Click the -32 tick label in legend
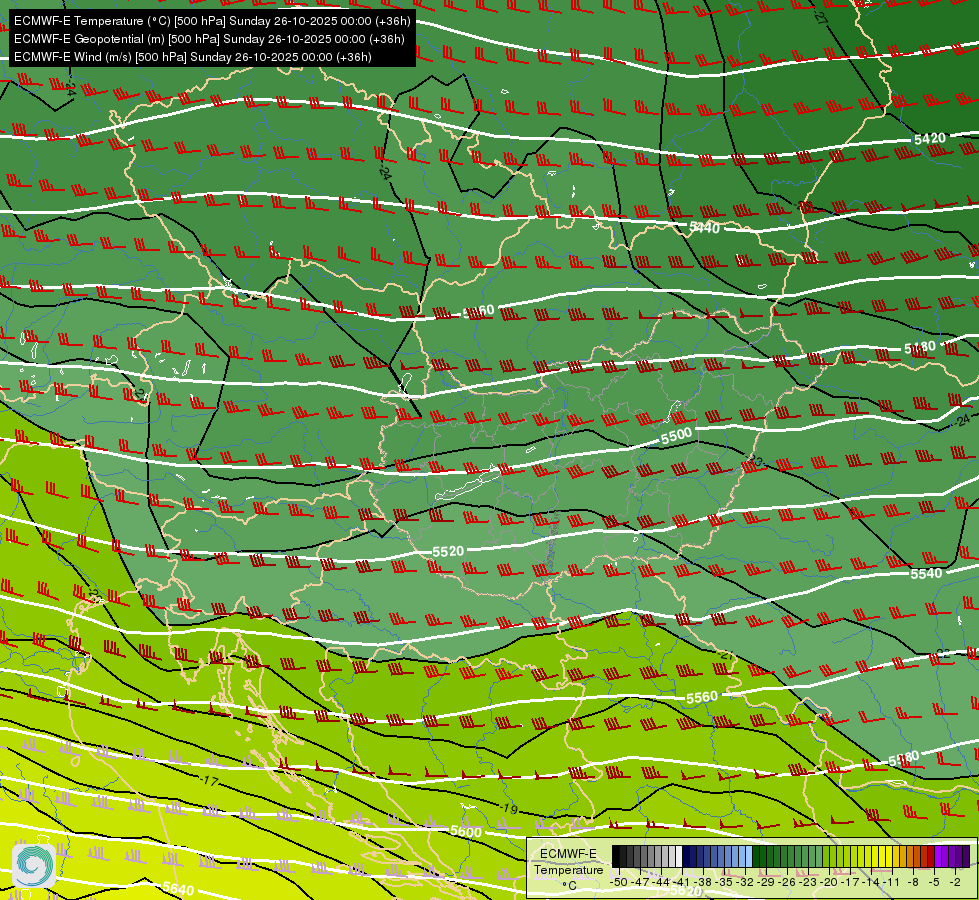Screen dimensions: 979x900 click(x=745, y=882)
